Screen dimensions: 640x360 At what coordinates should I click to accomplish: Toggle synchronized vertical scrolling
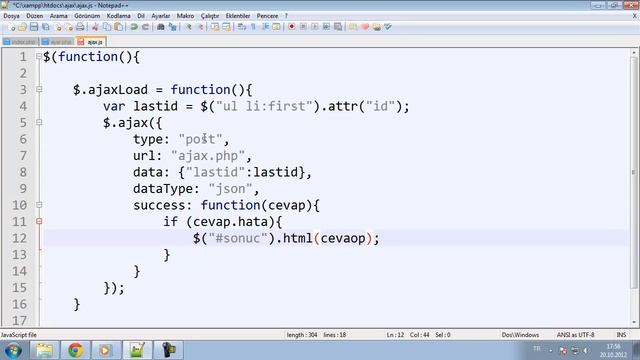(215, 27)
